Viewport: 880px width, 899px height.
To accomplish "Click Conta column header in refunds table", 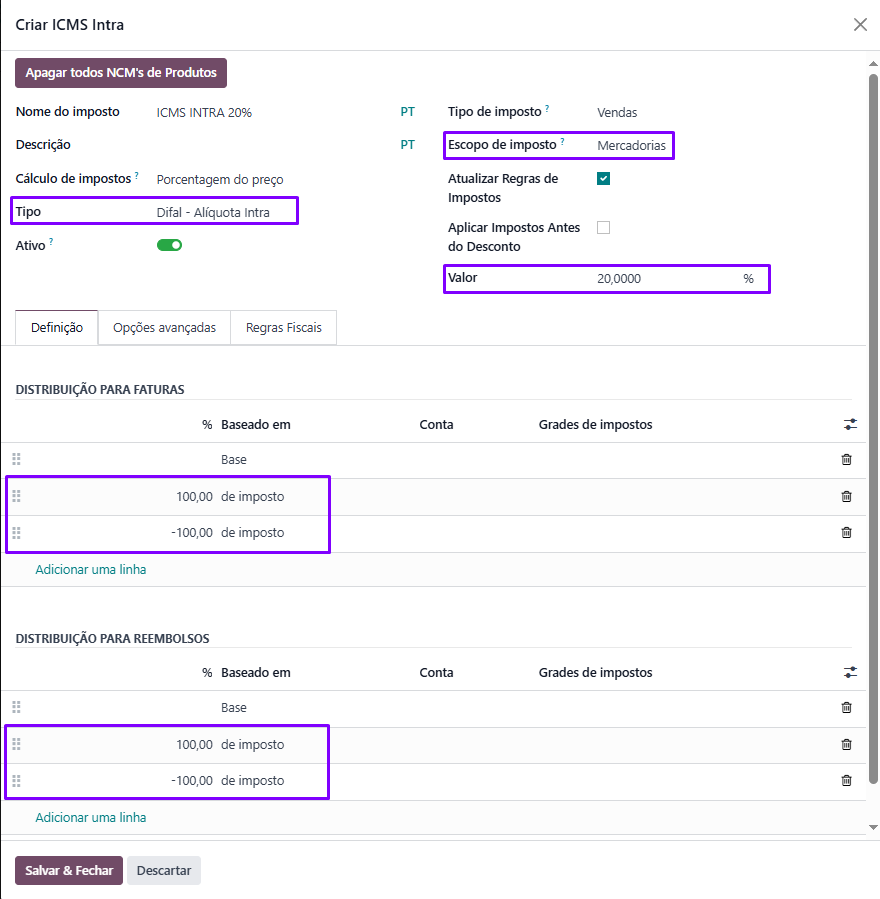I will (x=436, y=672).
